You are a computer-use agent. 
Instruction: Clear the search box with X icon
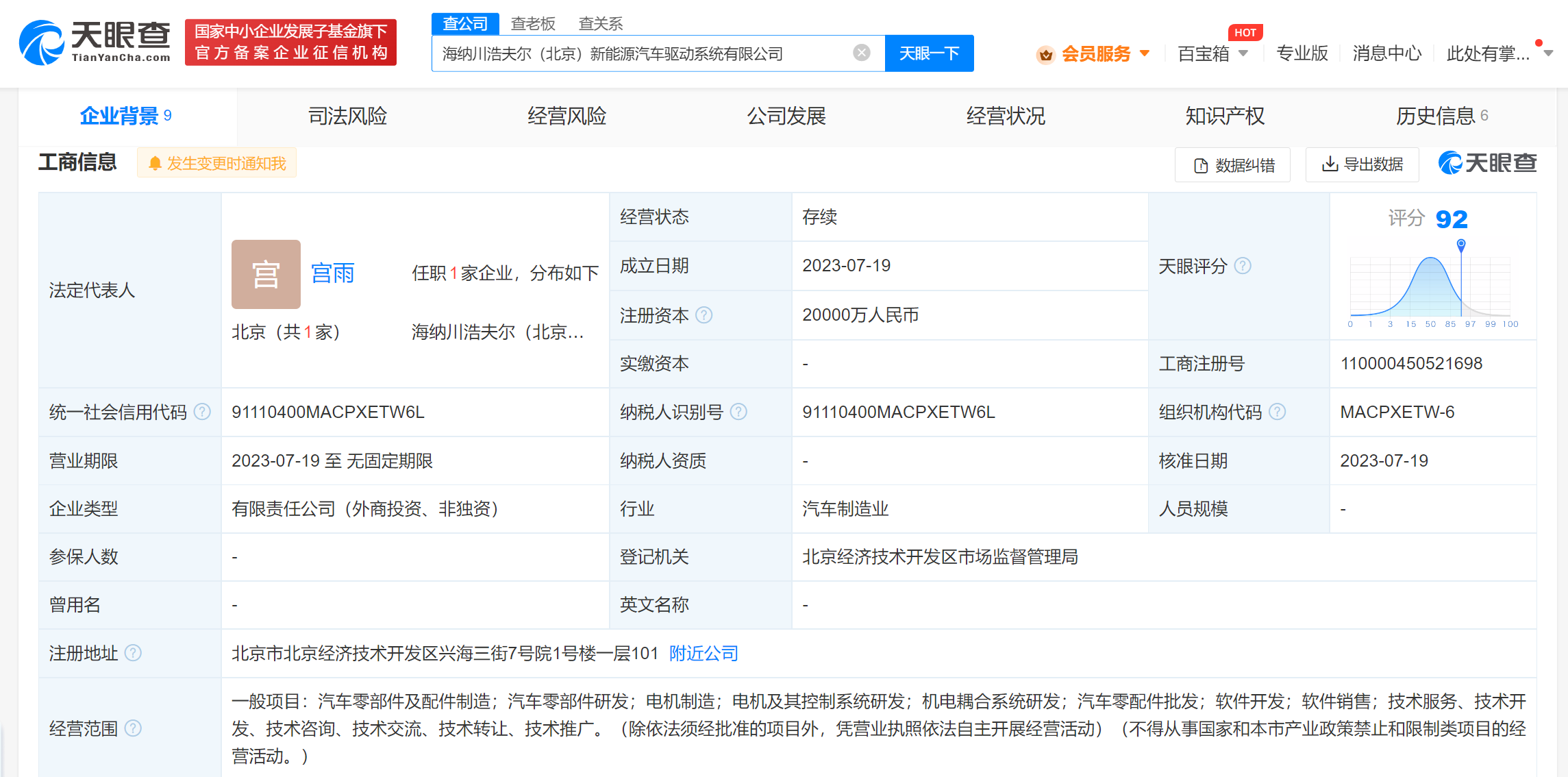click(862, 53)
